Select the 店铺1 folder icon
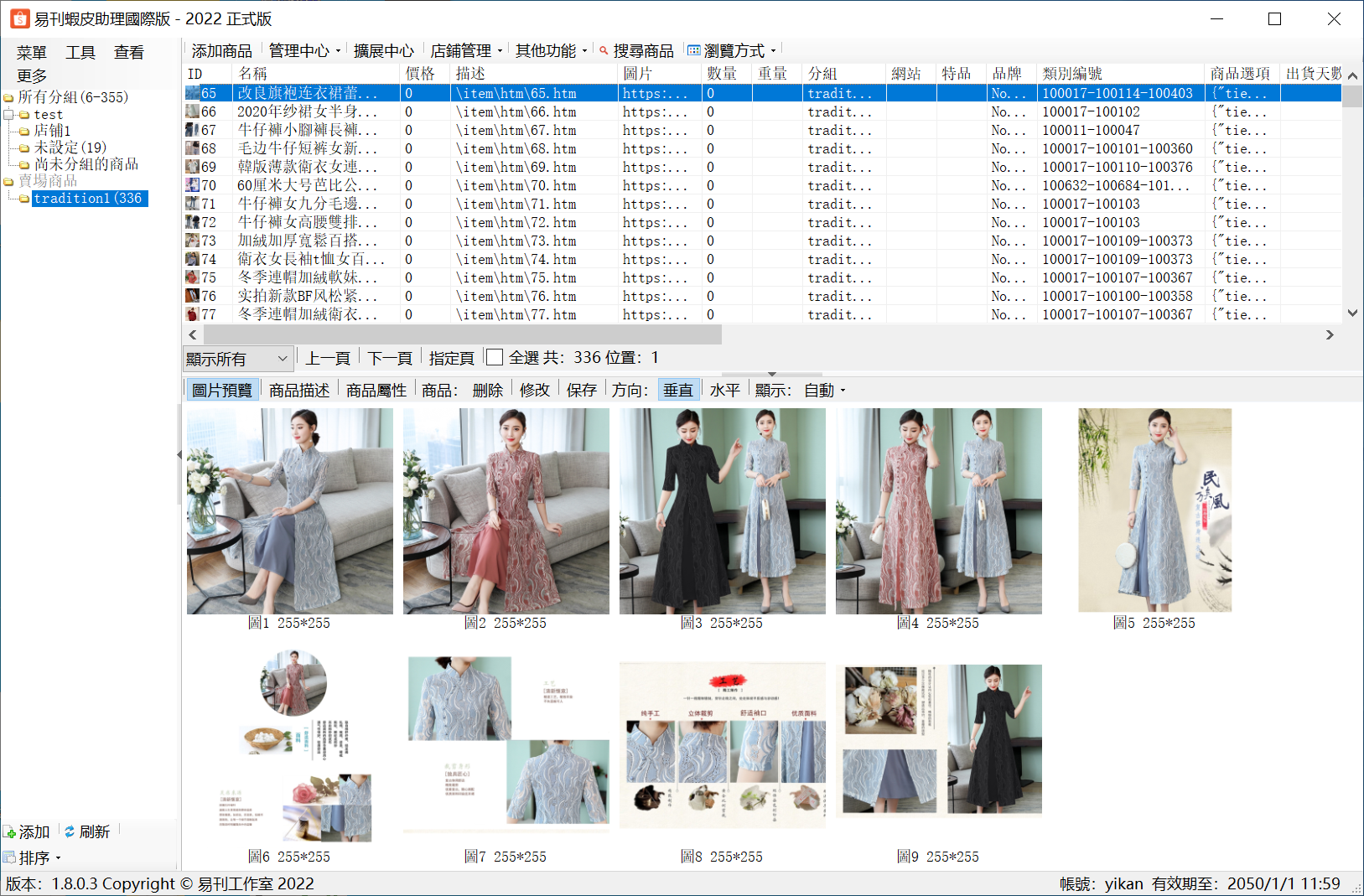This screenshot has height=896, width=1364. 24,131
